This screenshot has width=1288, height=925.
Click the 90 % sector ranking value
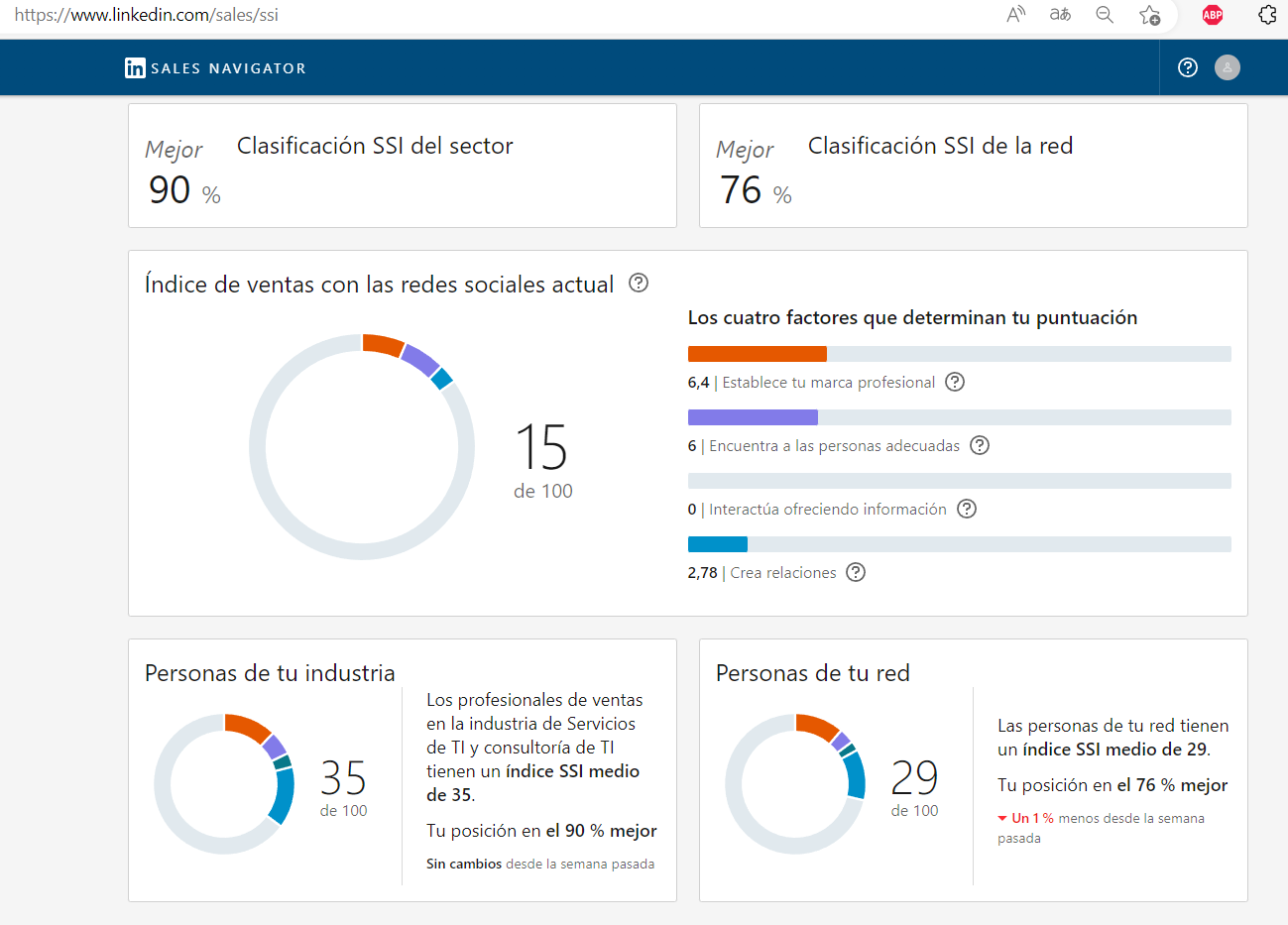[x=184, y=189]
